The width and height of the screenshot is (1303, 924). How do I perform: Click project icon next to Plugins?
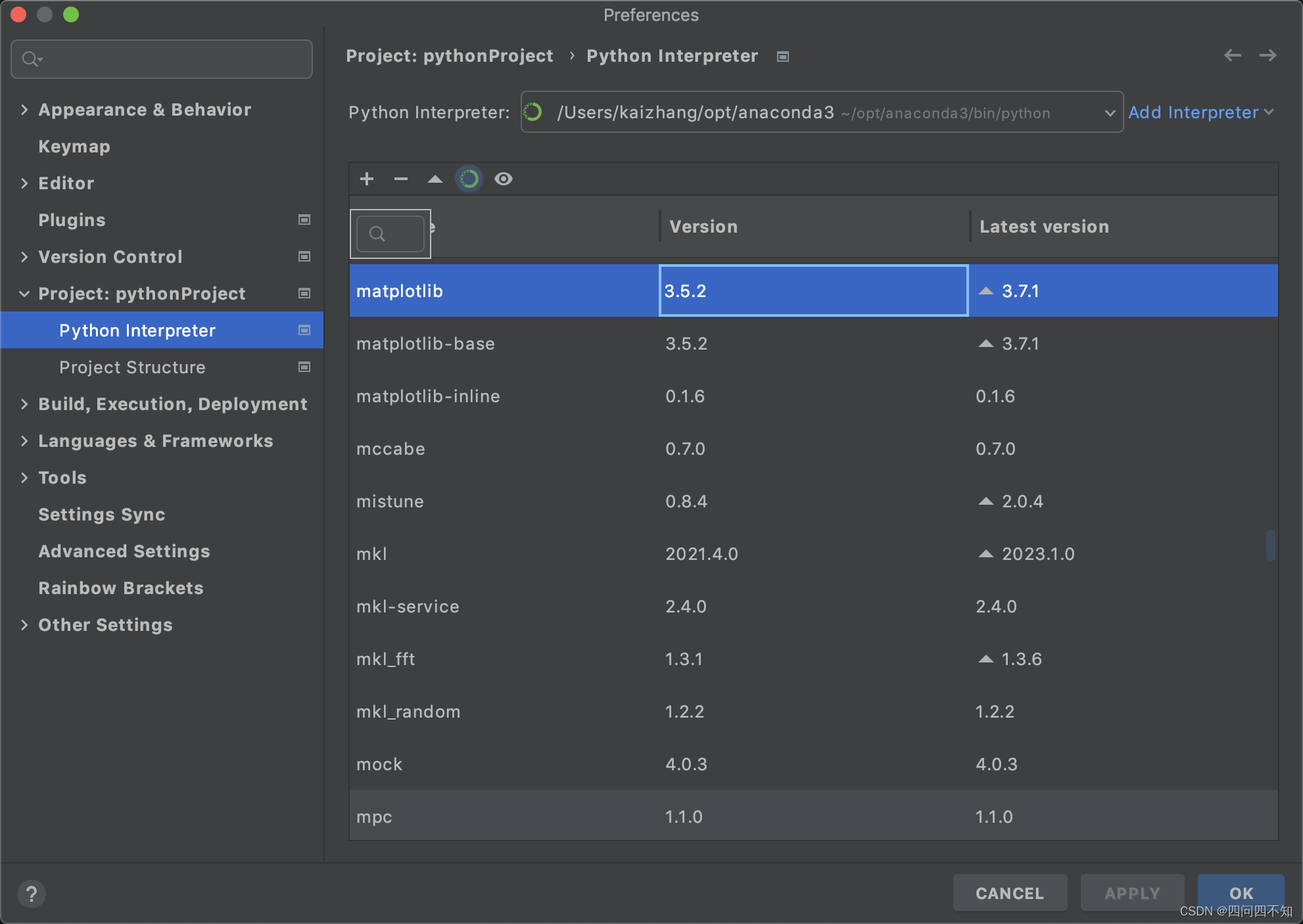[304, 219]
